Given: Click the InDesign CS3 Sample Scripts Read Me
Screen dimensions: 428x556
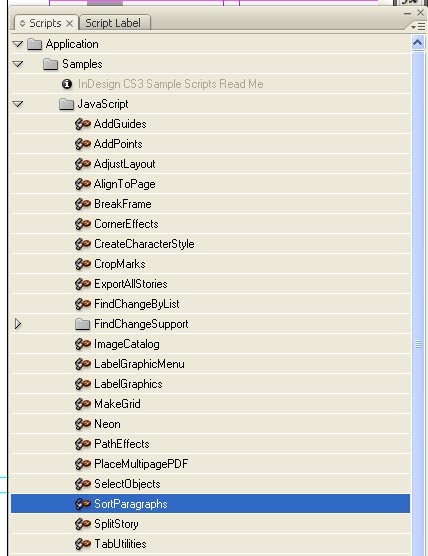Looking at the screenshot, I should 171,84.
